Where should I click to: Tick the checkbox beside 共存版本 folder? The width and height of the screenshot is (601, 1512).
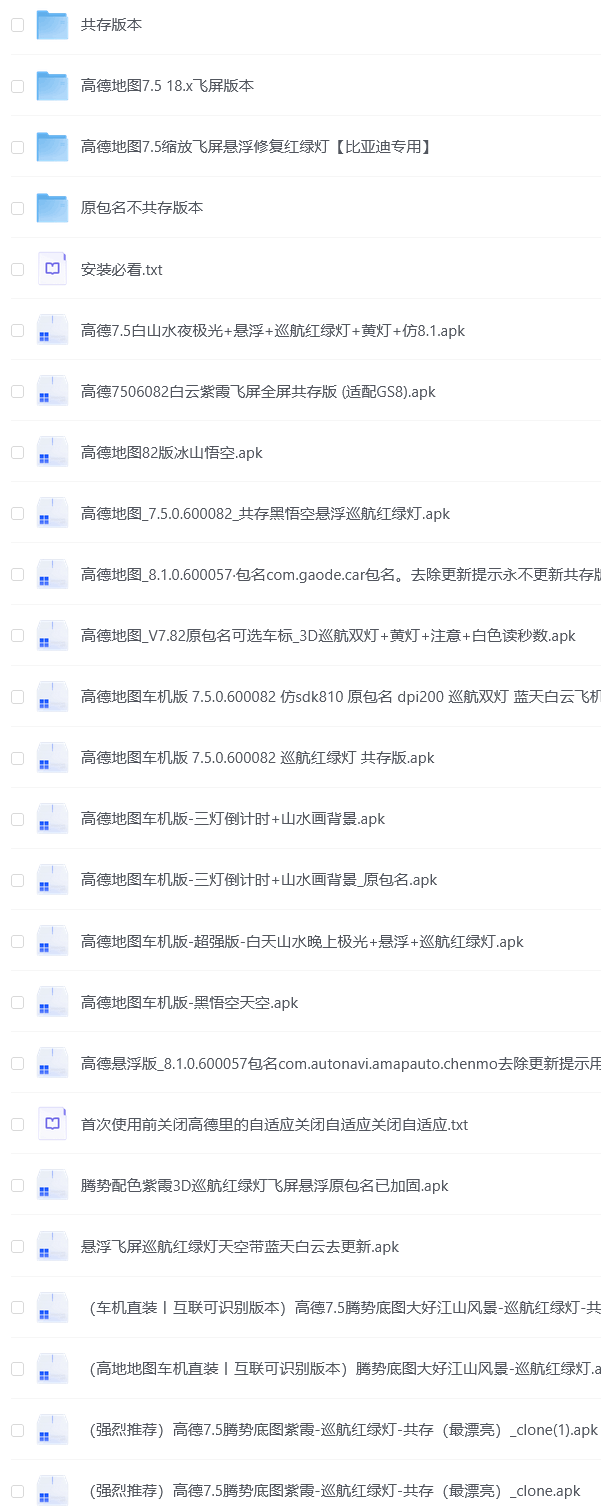coord(17,25)
